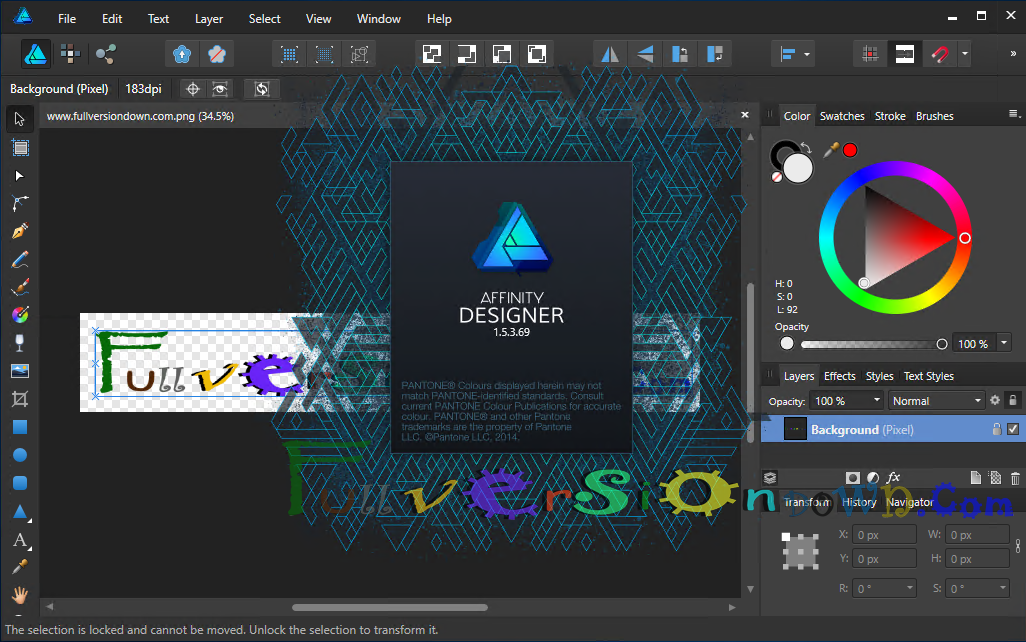Viewport: 1026px width, 642px height.
Task: Toggle the Snapping magnet button
Action: point(940,54)
